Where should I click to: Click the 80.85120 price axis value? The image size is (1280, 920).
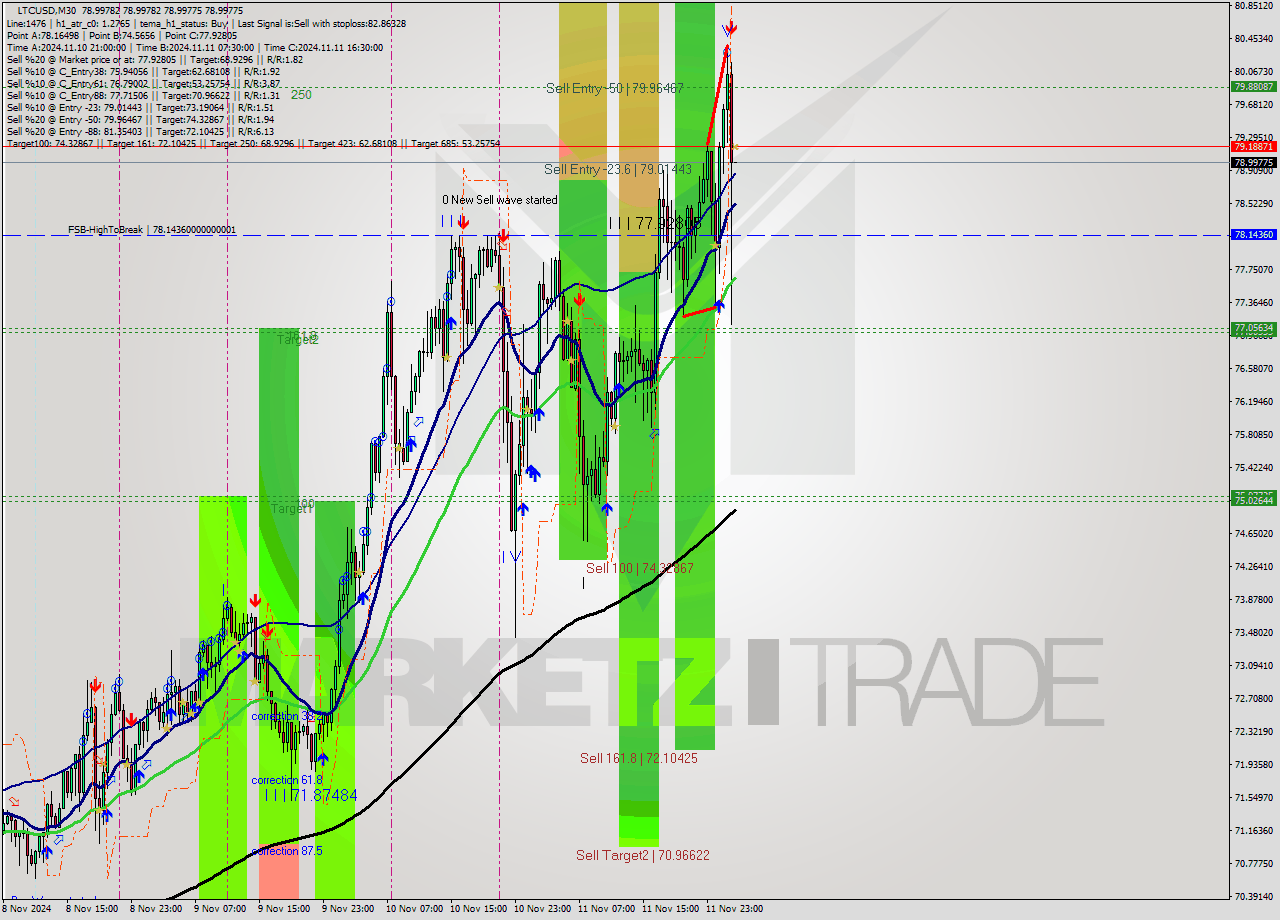[x=1253, y=5]
